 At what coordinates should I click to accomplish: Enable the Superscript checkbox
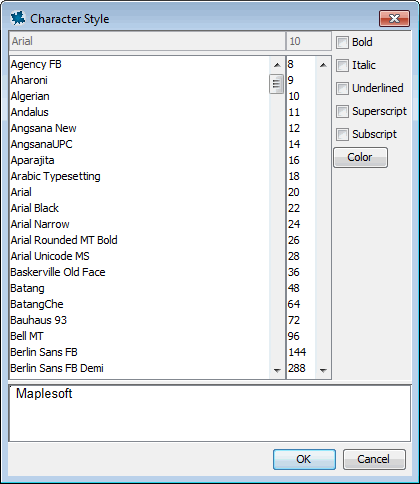point(342,111)
